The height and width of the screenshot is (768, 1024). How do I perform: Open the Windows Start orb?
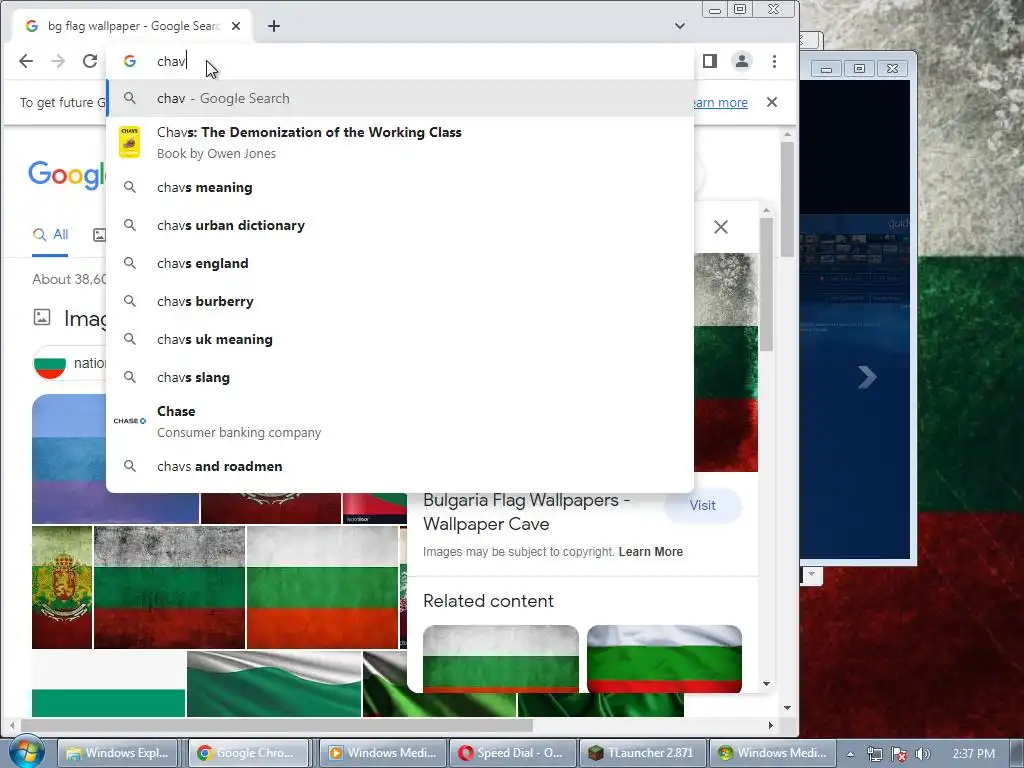[x=26, y=752]
